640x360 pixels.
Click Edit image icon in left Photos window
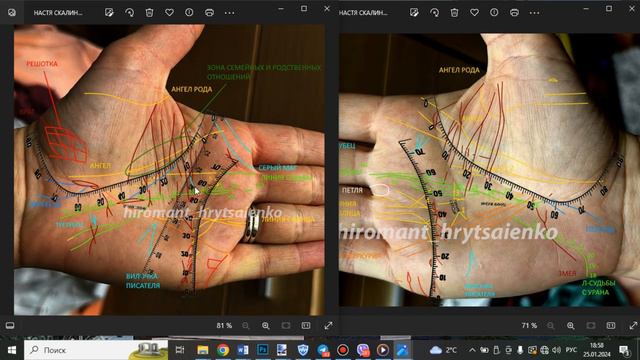coord(109,13)
